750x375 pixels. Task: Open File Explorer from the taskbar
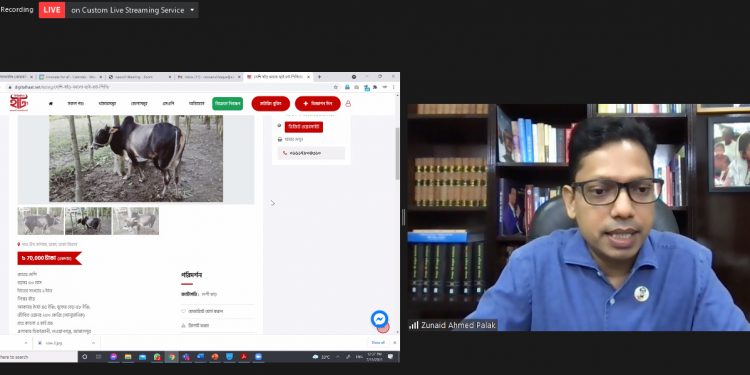128,357
